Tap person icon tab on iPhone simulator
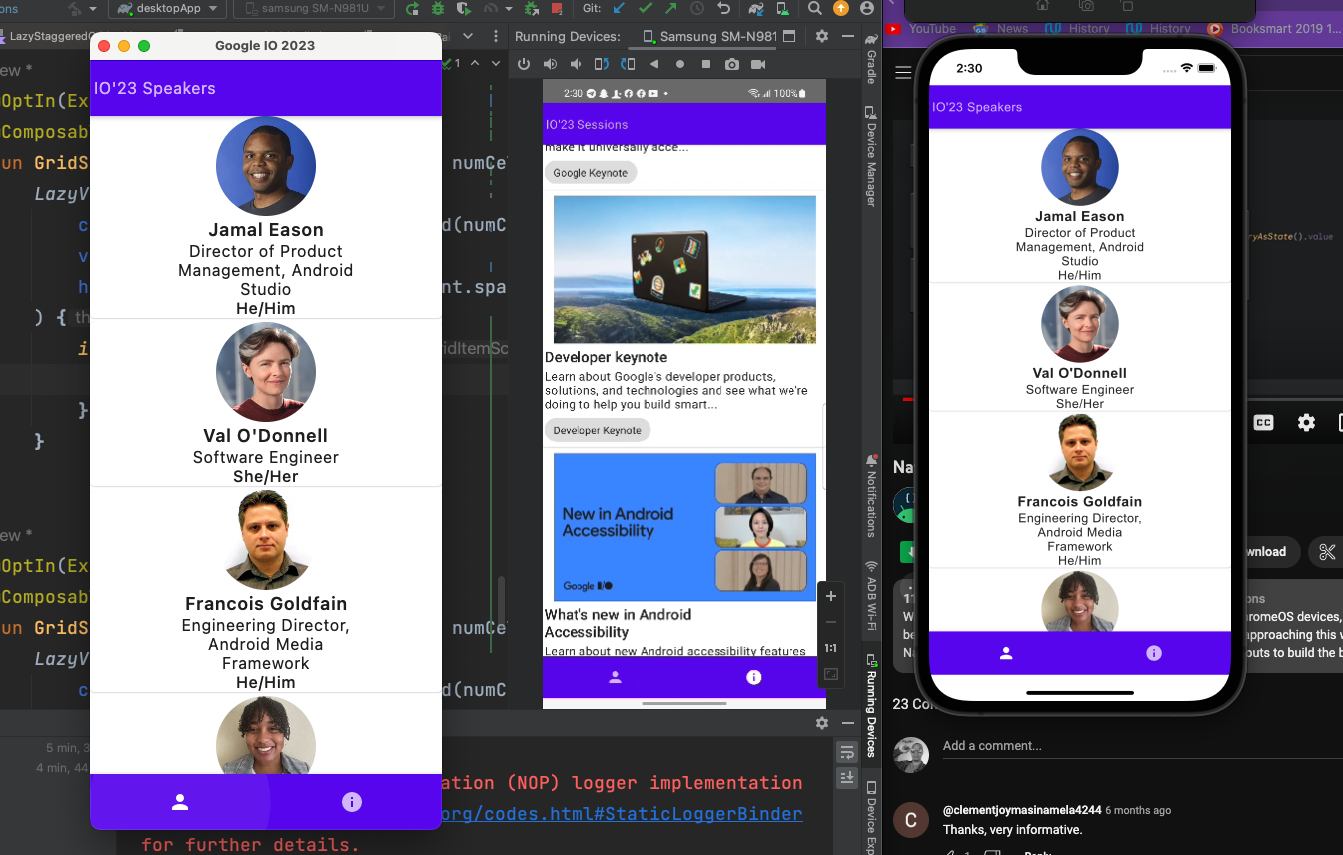This screenshot has width=1343, height=855. [x=1006, y=653]
